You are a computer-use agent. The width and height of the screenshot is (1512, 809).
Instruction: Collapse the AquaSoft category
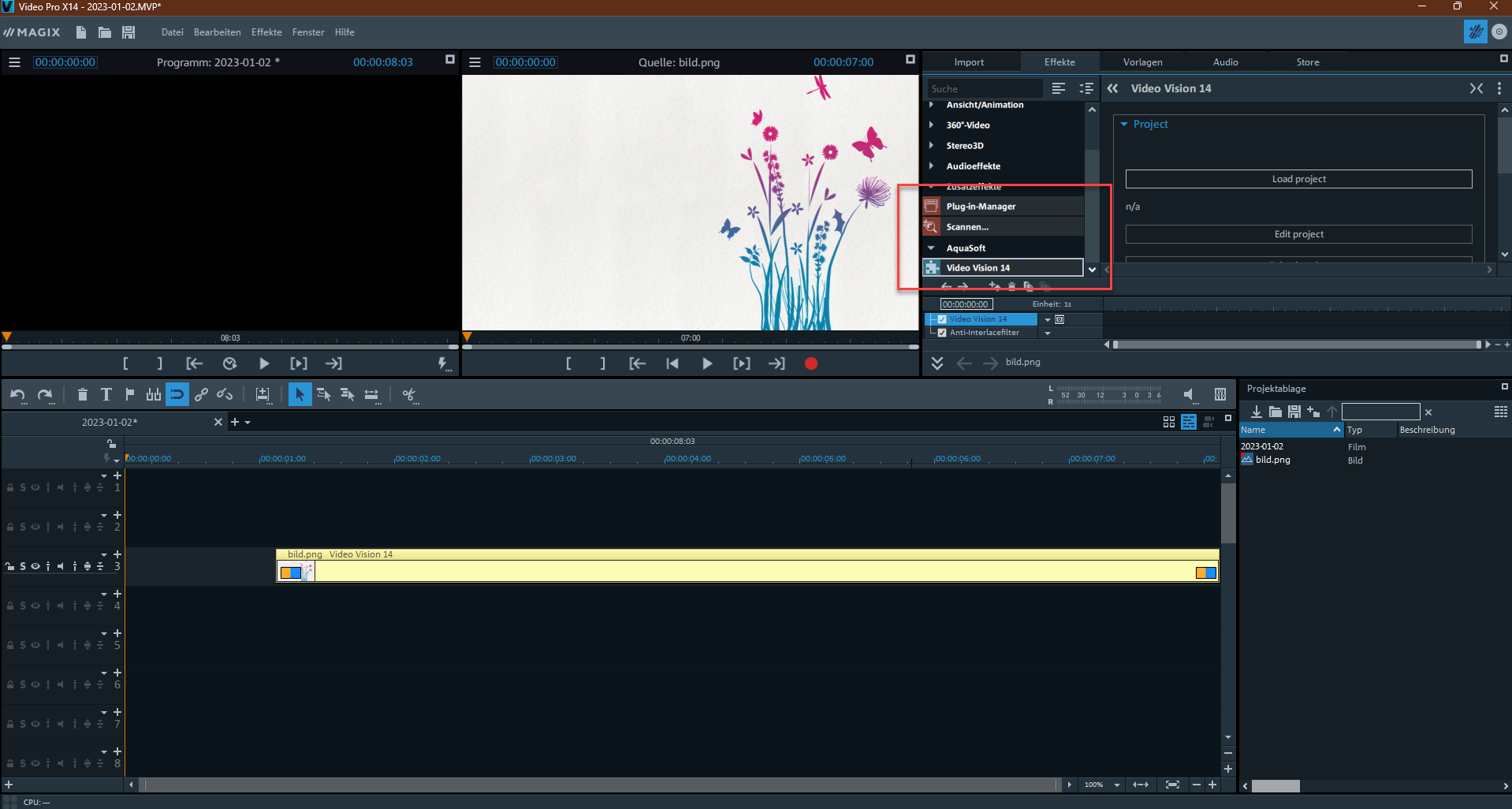(x=932, y=248)
